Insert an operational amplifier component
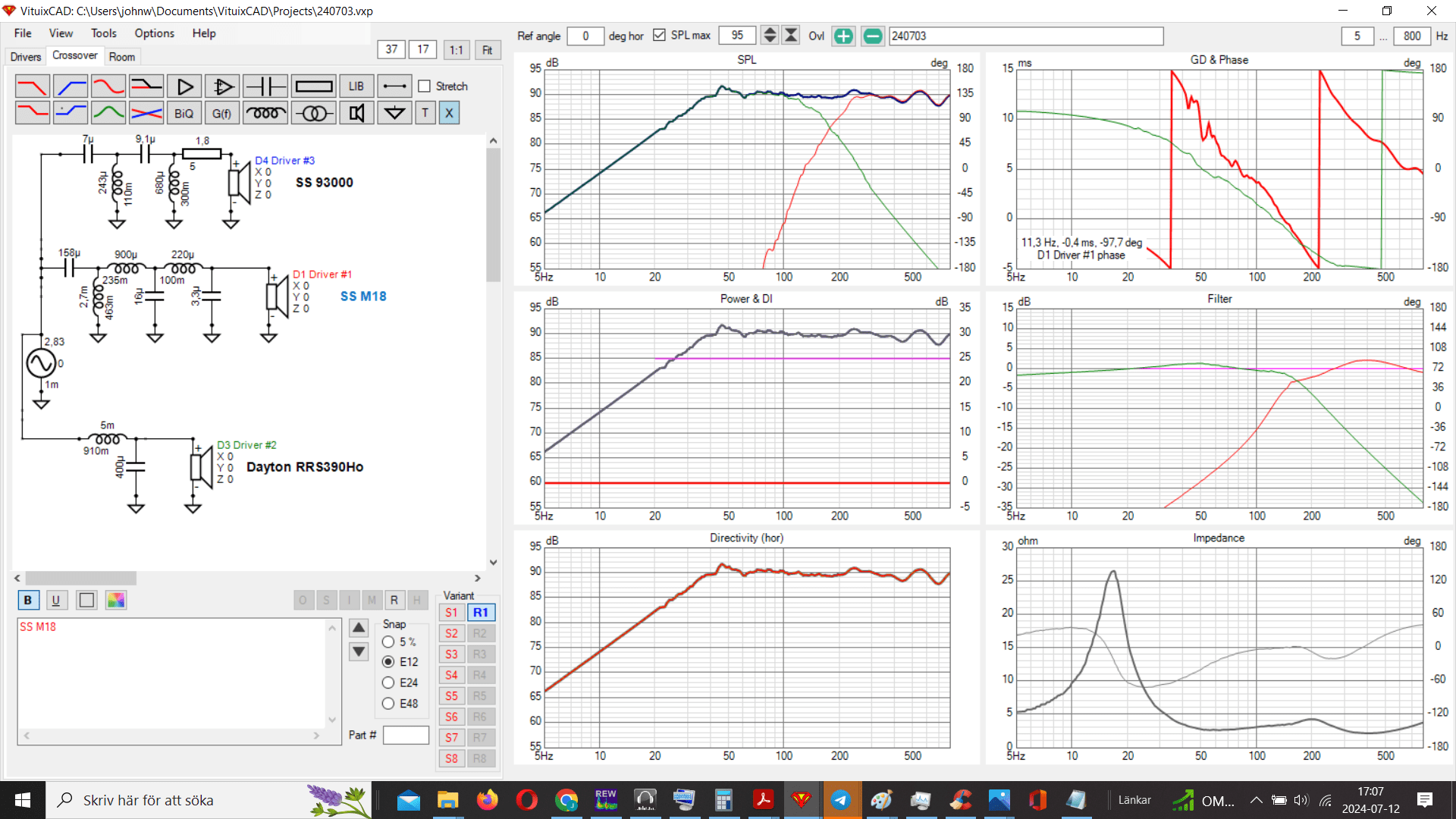 (222, 86)
